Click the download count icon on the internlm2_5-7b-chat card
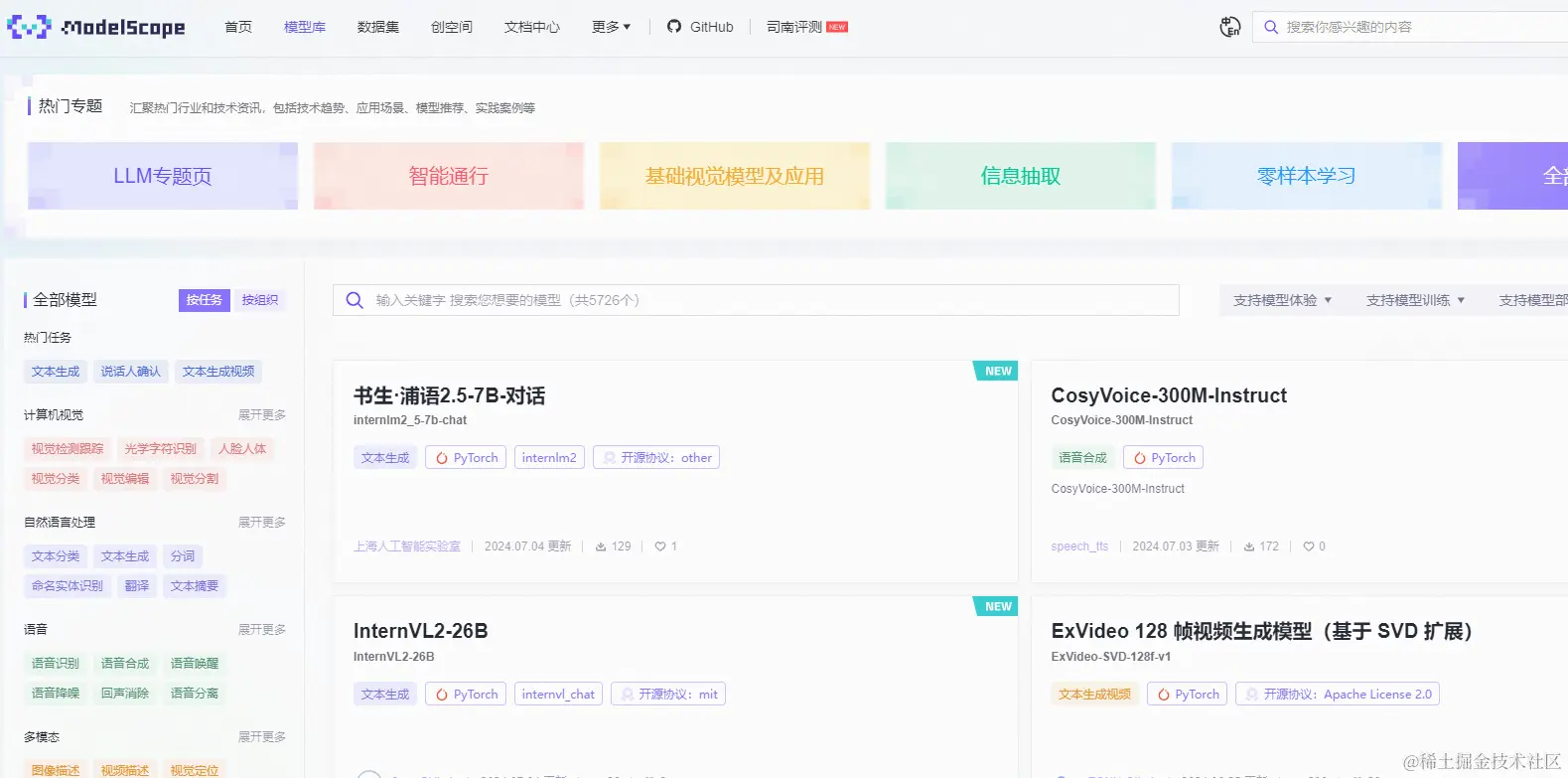1568x778 pixels. 601,546
